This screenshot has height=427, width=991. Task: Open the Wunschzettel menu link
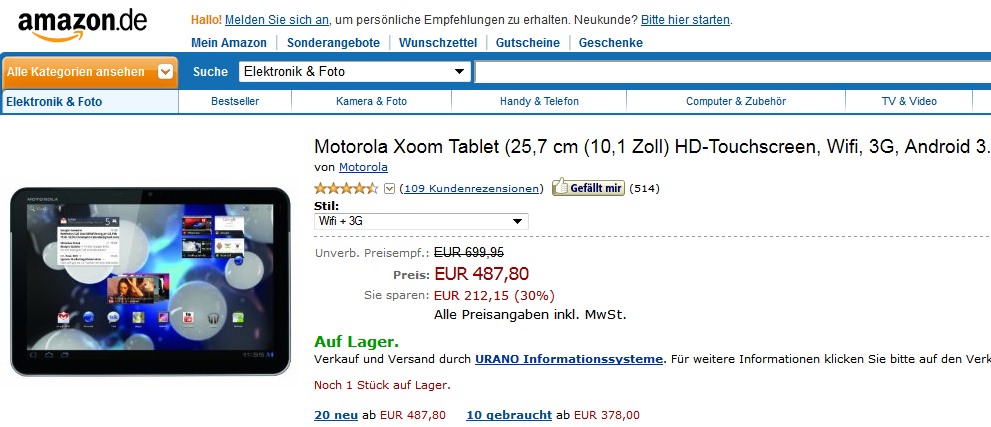point(439,43)
